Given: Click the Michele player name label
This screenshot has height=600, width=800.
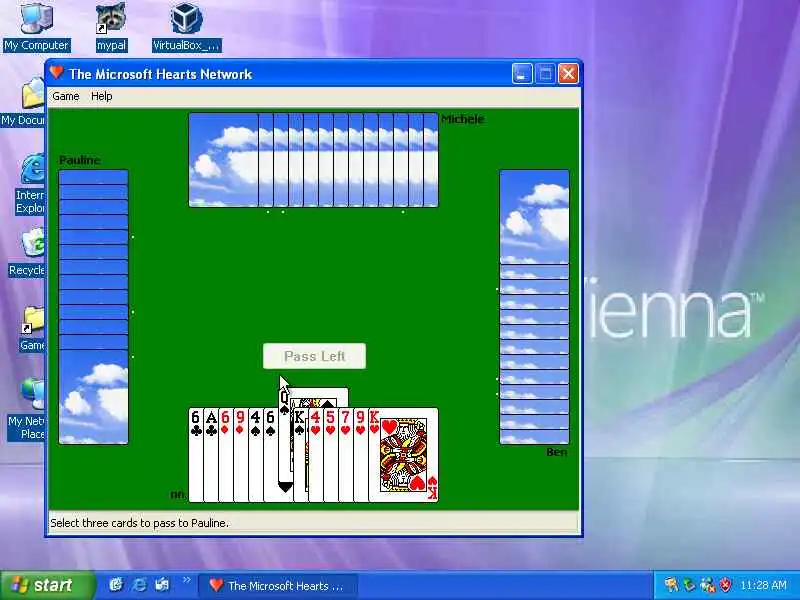Looking at the screenshot, I should [462, 119].
